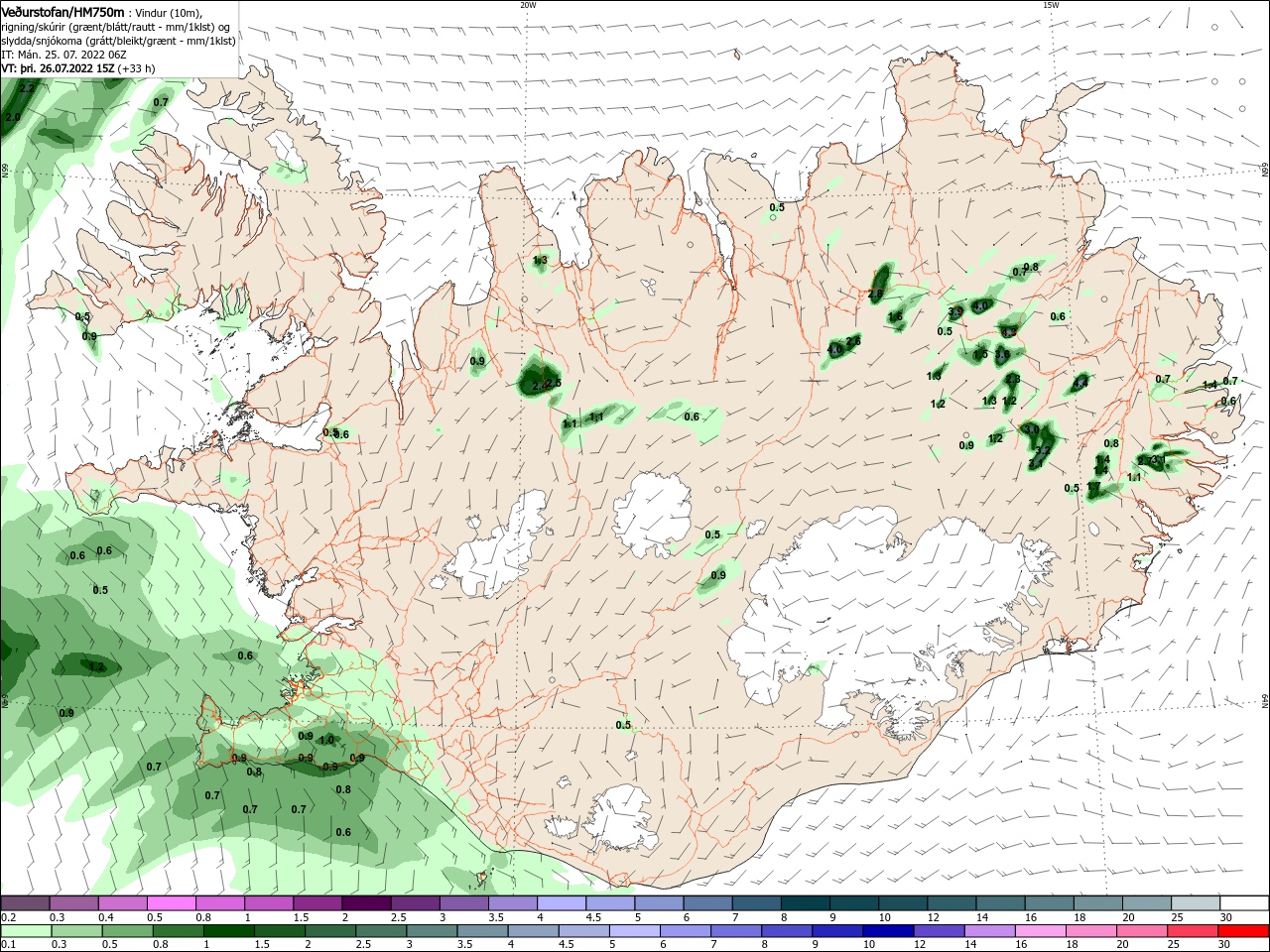The height and width of the screenshot is (952, 1270).
Task: Pick upper legend swatch for 0.2–0.3 (dusky mauve)
Action: click(x=25, y=903)
